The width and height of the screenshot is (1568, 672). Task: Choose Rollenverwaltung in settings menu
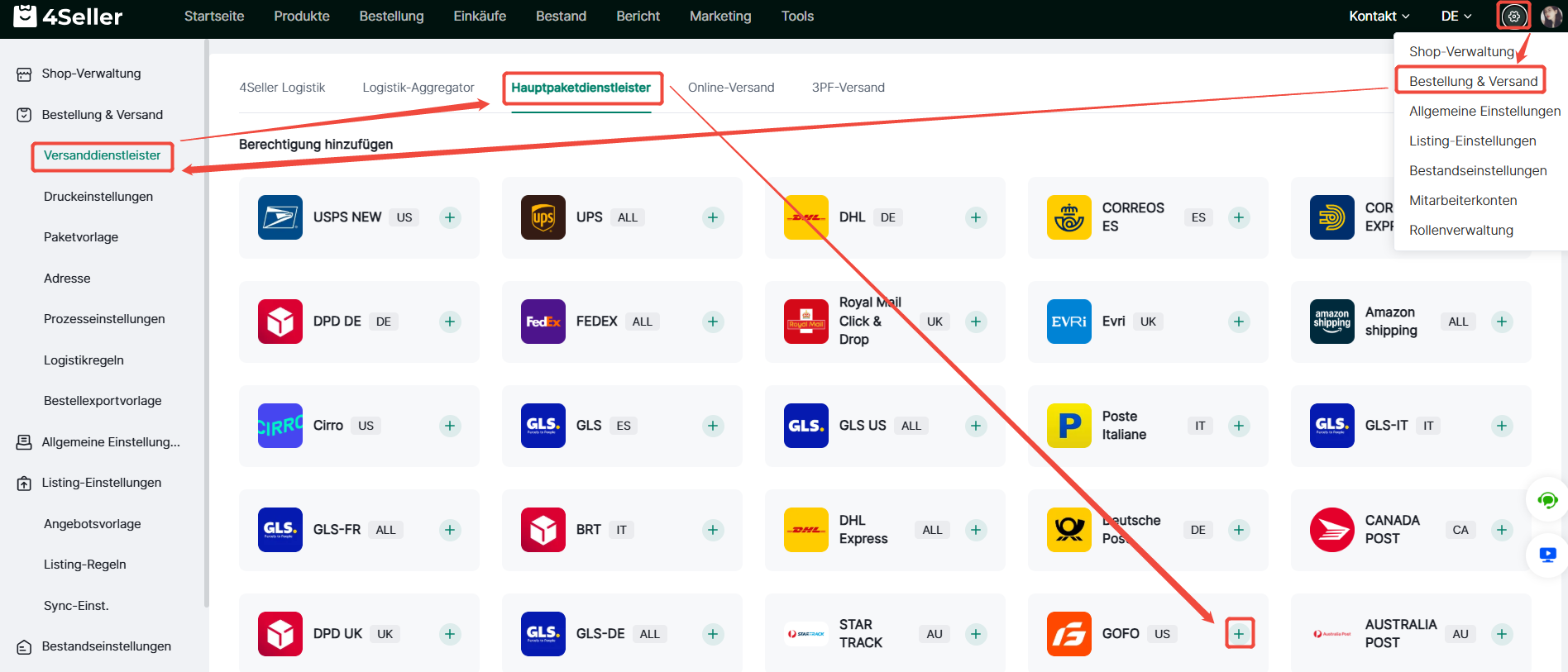(1461, 230)
